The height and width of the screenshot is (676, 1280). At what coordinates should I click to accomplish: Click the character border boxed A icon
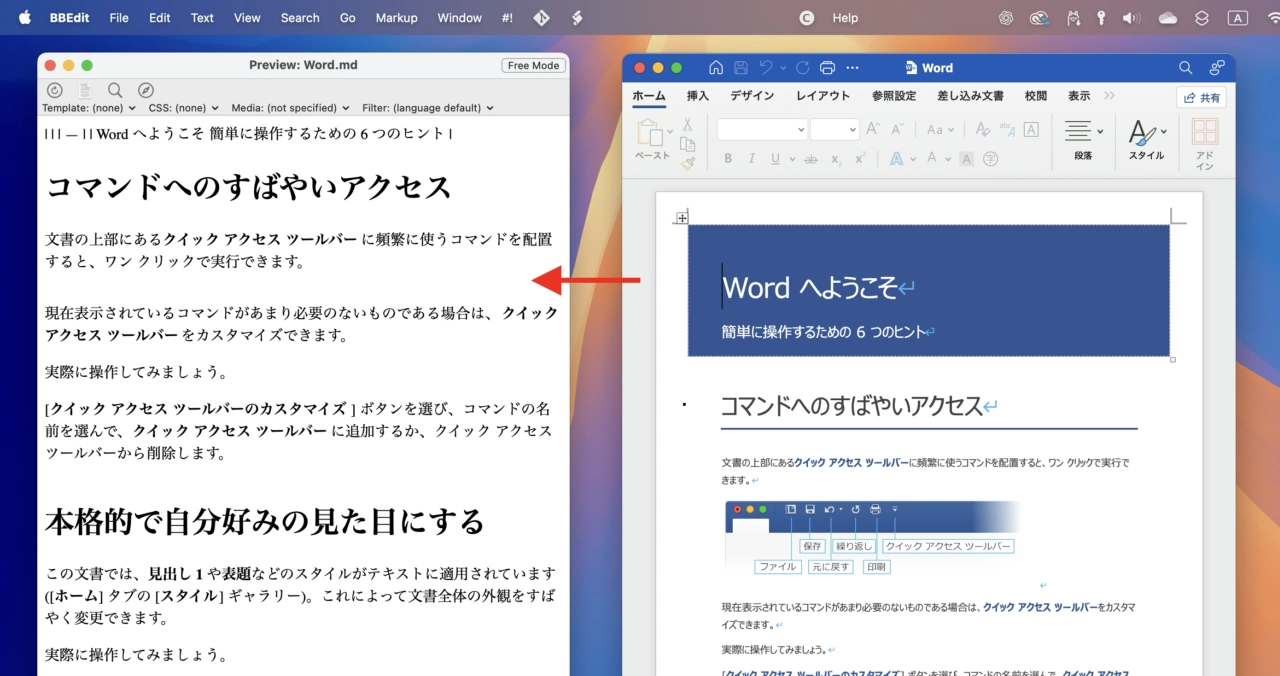click(x=1031, y=129)
